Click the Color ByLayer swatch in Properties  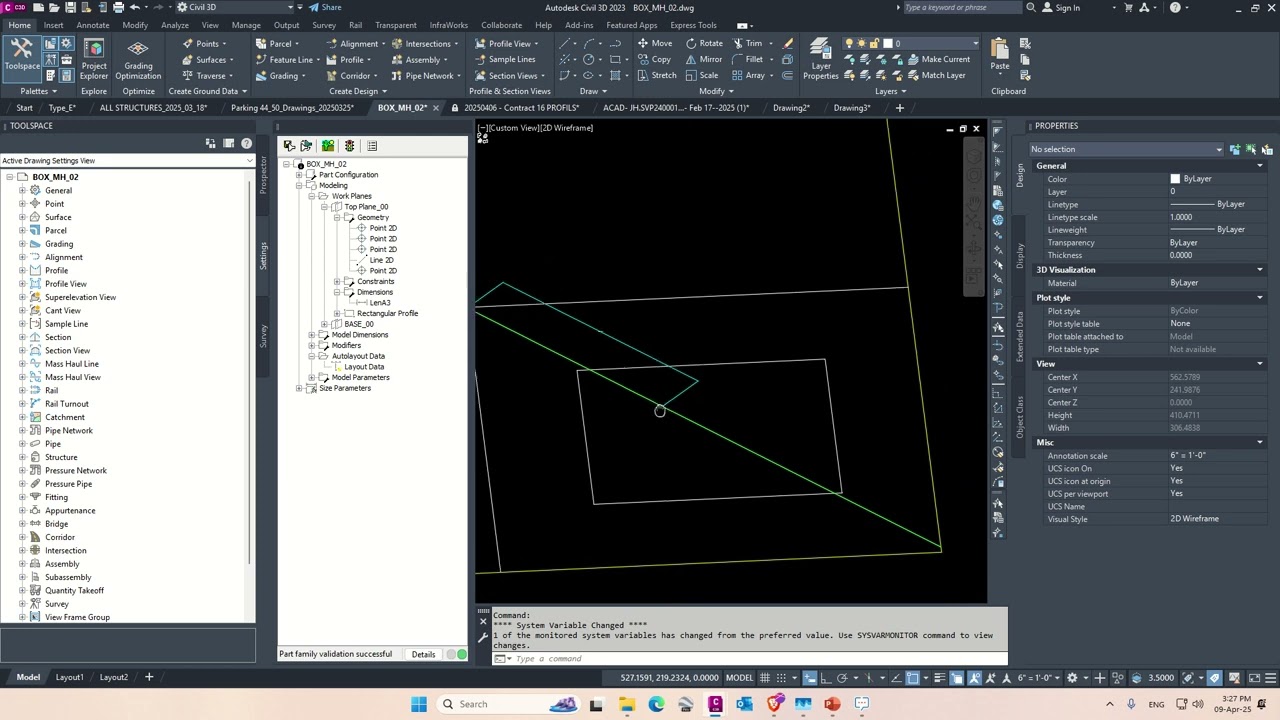tap(1175, 179)
